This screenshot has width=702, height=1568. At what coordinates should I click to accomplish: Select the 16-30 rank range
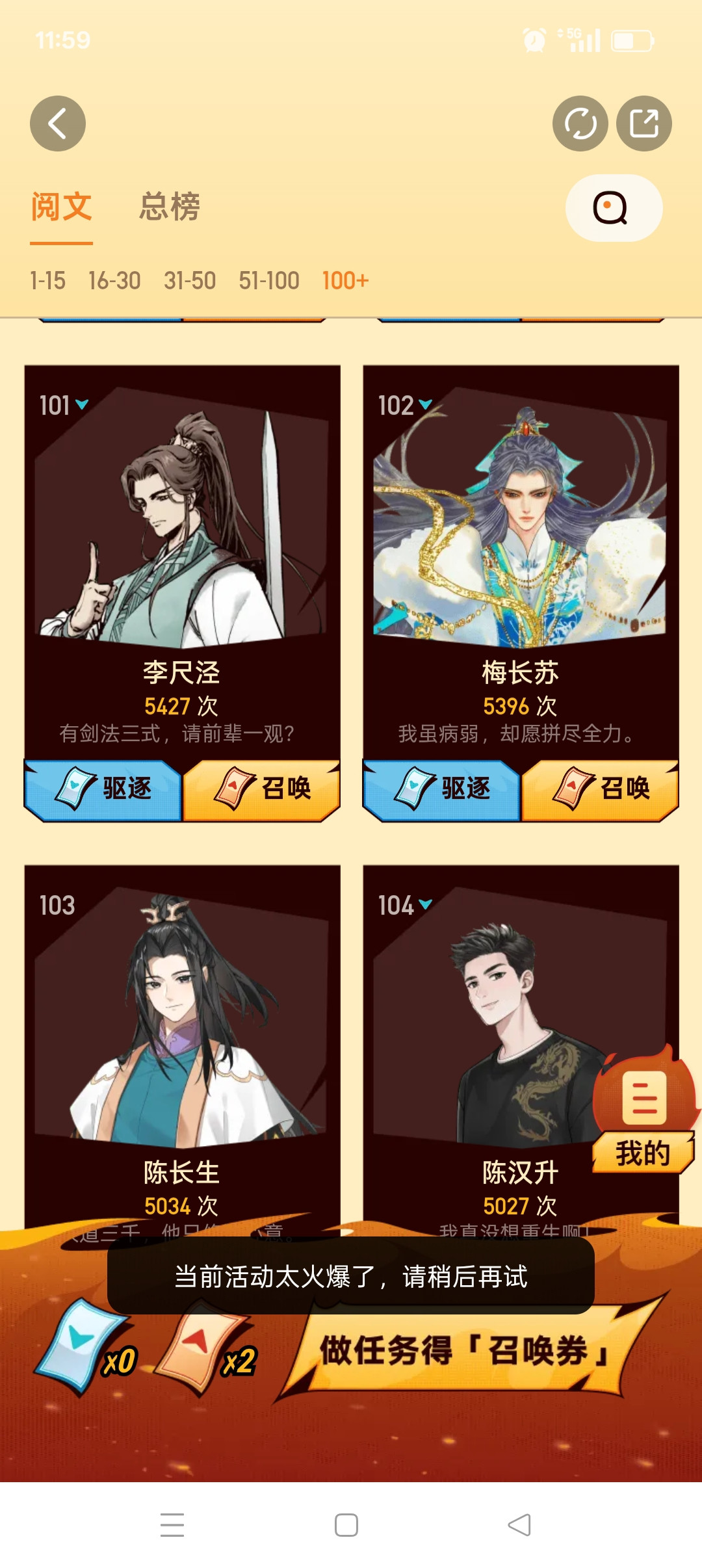[x=114, y=281]
